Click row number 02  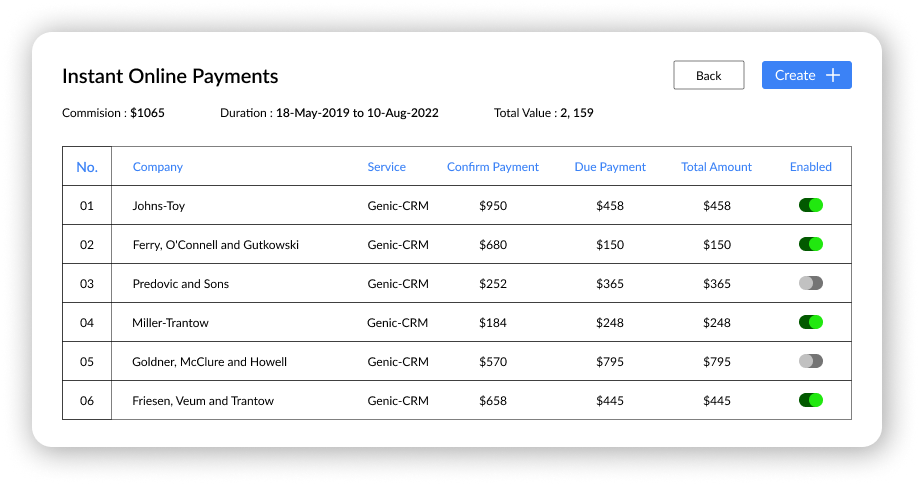coord(87,245)
